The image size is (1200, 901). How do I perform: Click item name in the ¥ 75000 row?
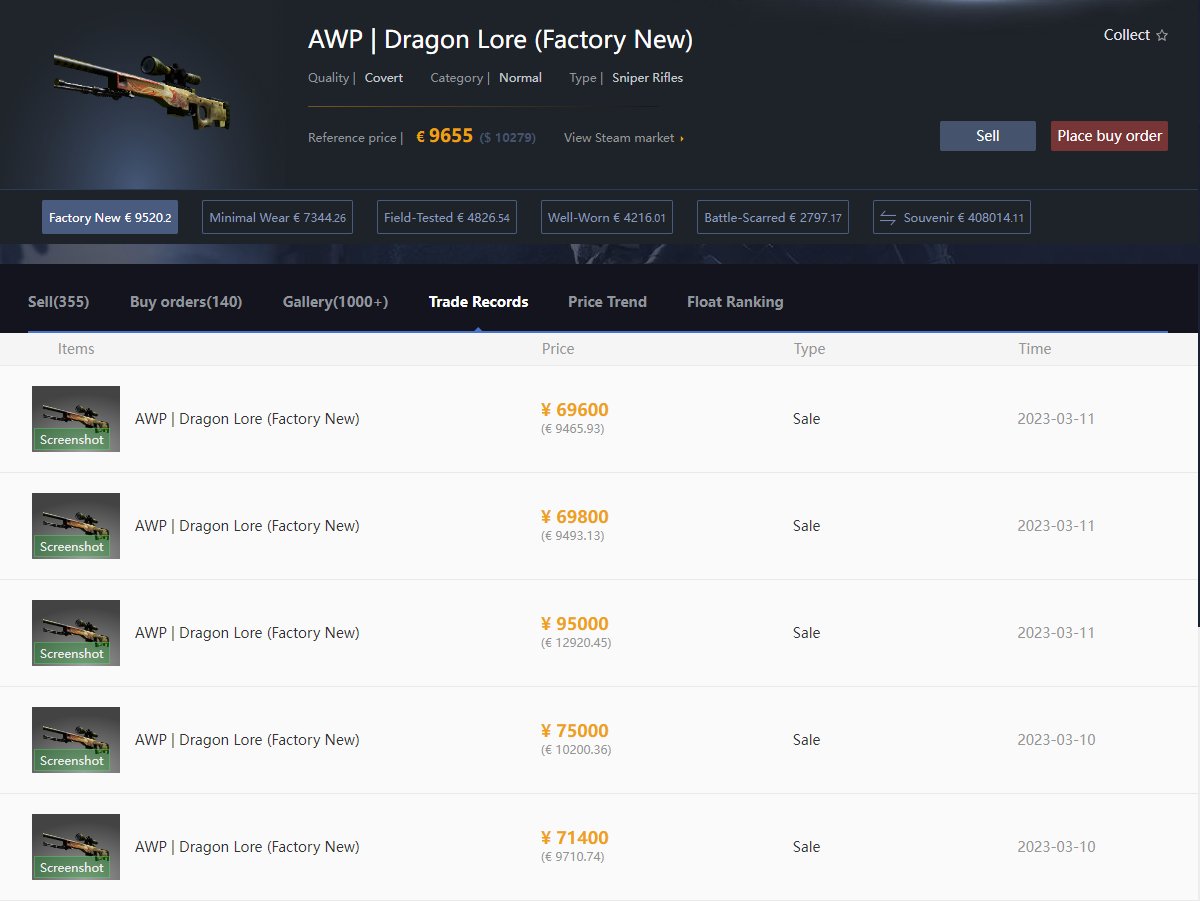tap(247, 740)
